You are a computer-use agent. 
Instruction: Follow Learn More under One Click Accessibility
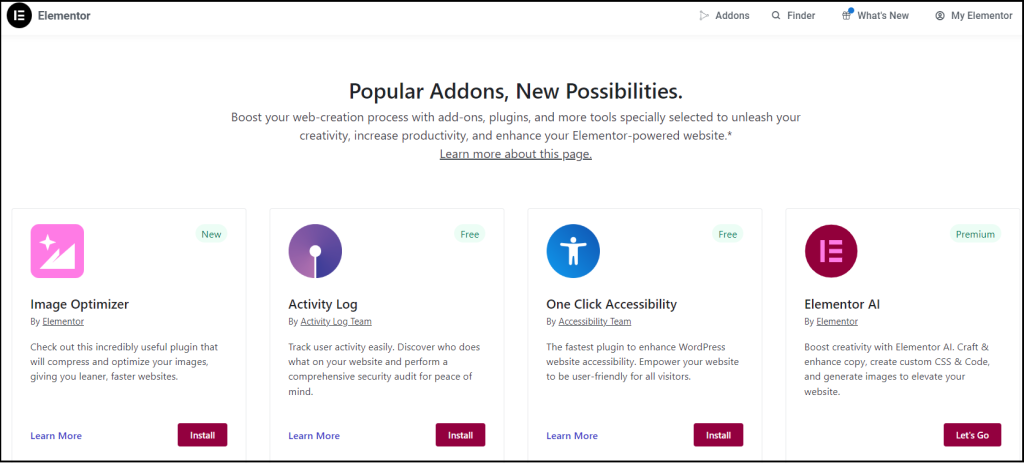click(572, 436)
